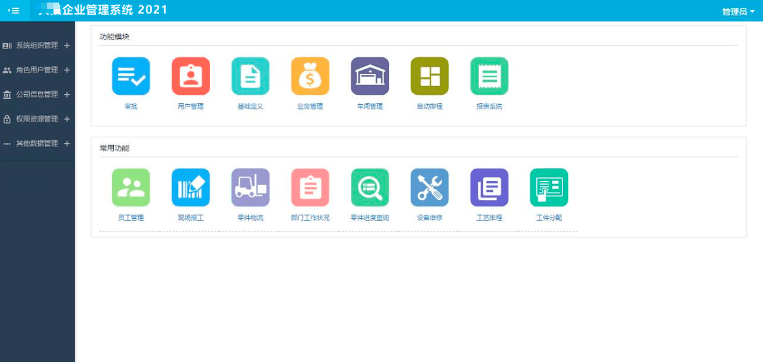Click the 工艺排程 label
Viewport: 768px width, 362px height.
[x=489, y=218]
